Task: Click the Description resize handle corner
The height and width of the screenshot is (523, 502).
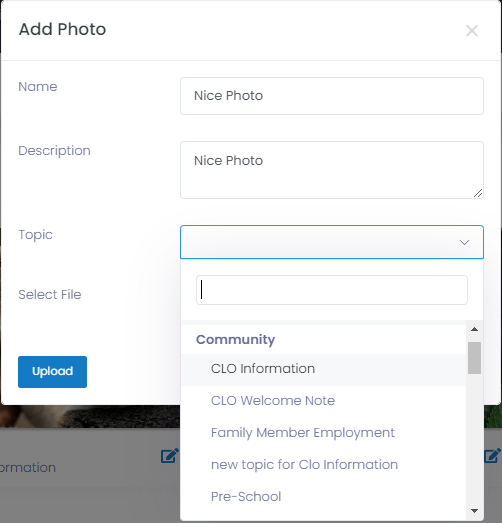Action: pos(478,193)
